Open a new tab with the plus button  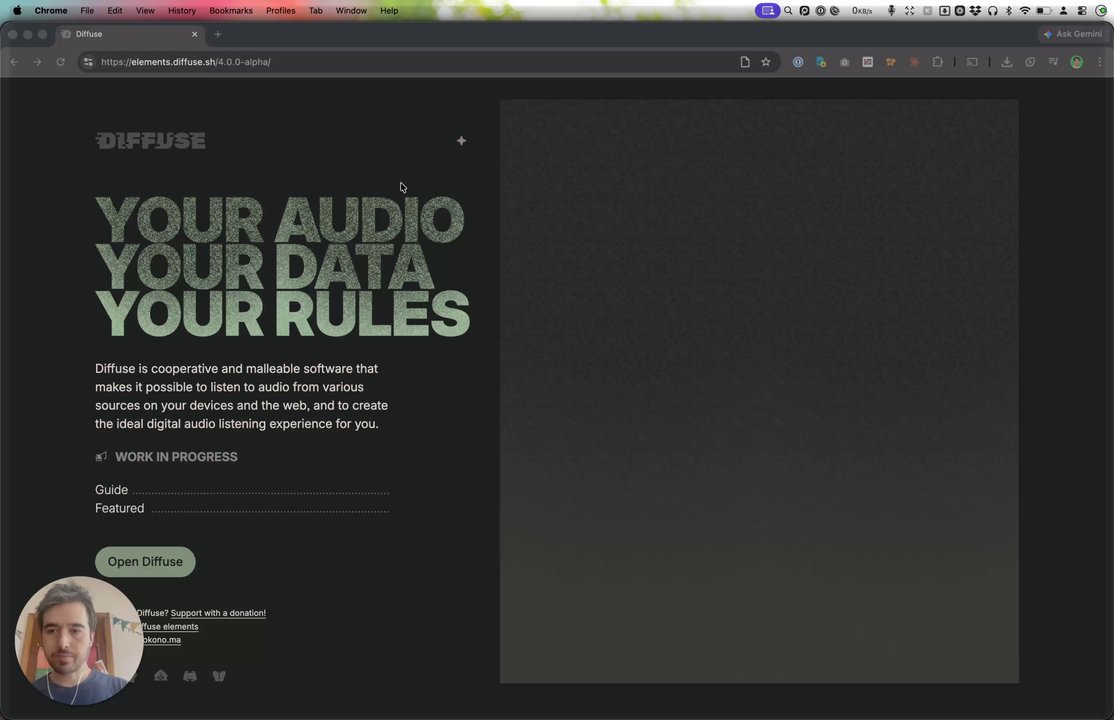pyautogui.click(x=217, y=34)
